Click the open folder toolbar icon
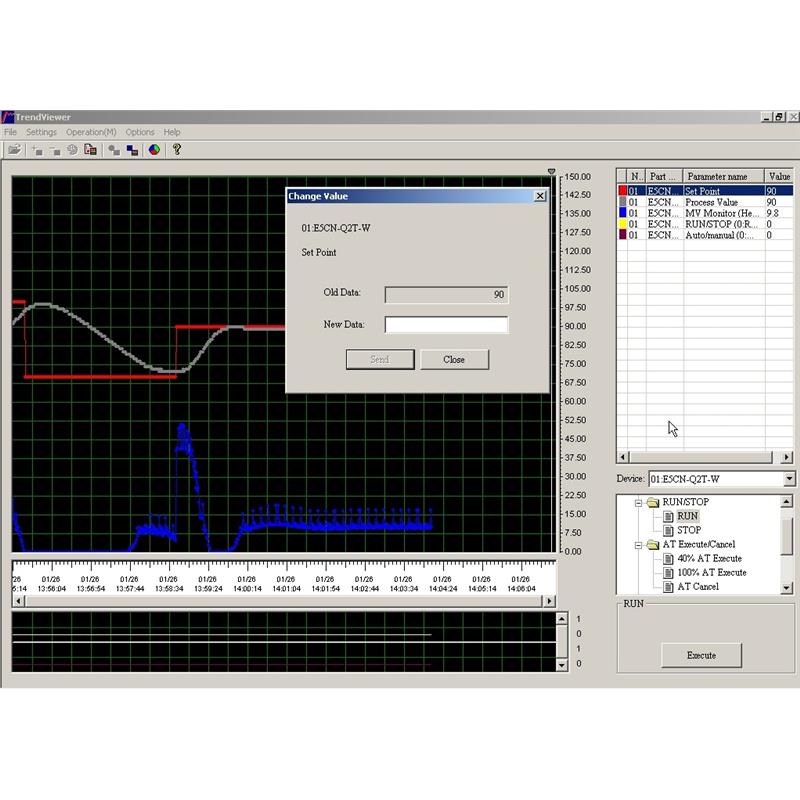 click(14, 149)
